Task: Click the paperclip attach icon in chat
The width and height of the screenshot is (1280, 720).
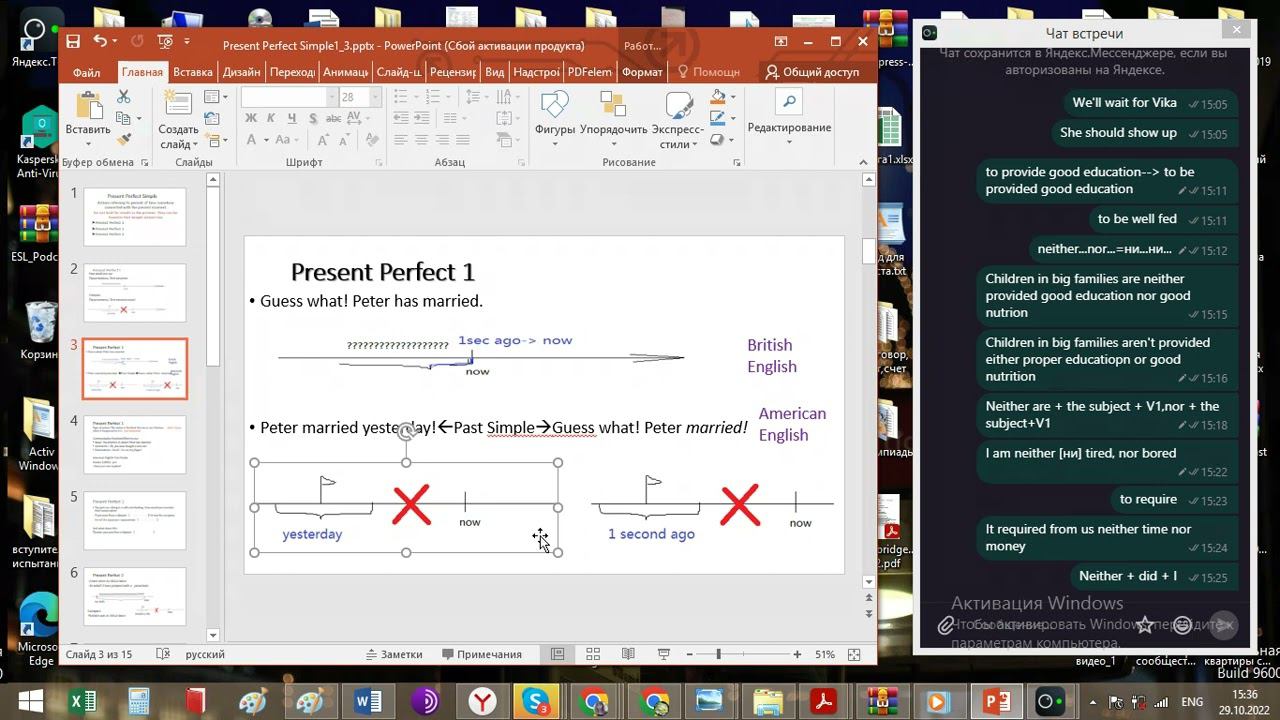Action: pyautogui.click(x=946, y=626)
